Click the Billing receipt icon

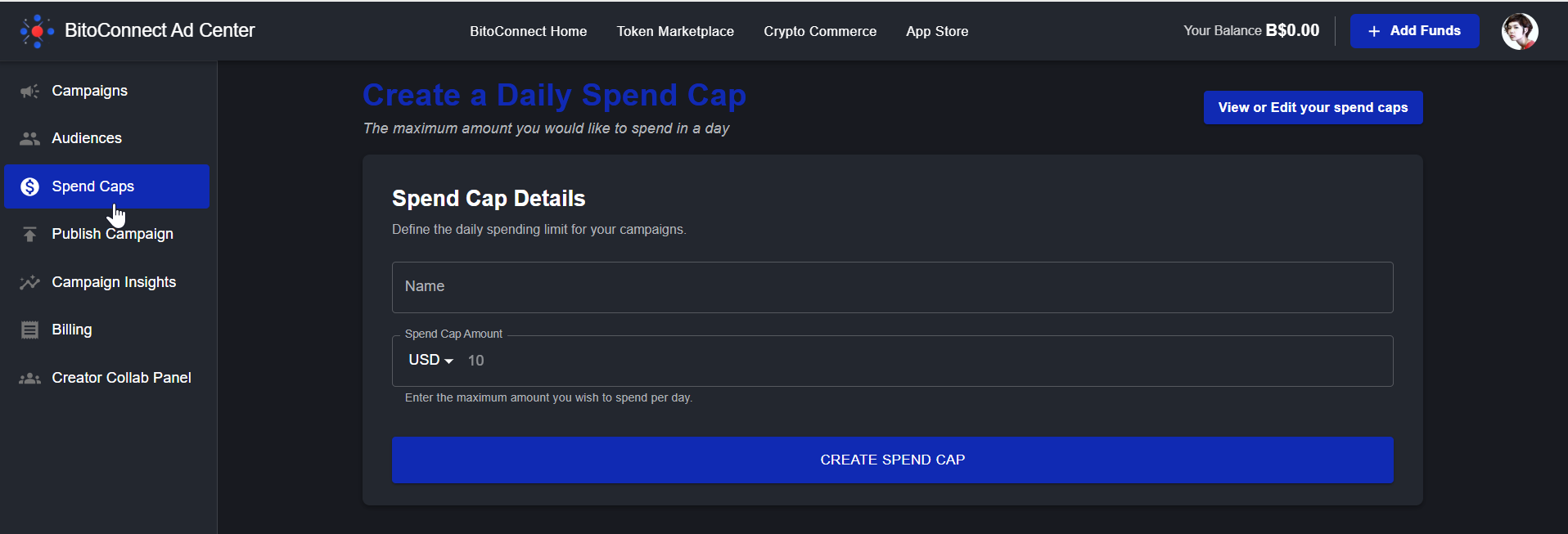coord(30,330)
